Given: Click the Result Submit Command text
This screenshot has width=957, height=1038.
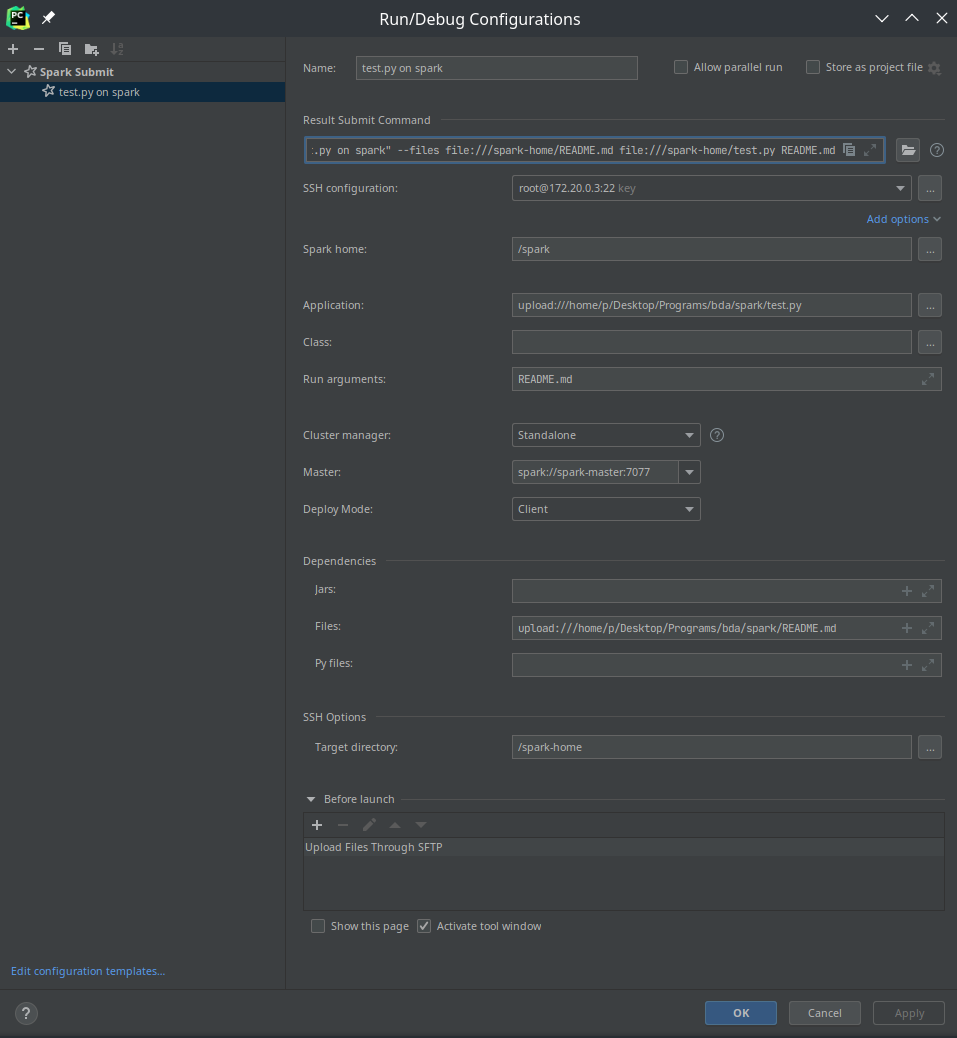Looking at the screenshot, I should [573, 150].
